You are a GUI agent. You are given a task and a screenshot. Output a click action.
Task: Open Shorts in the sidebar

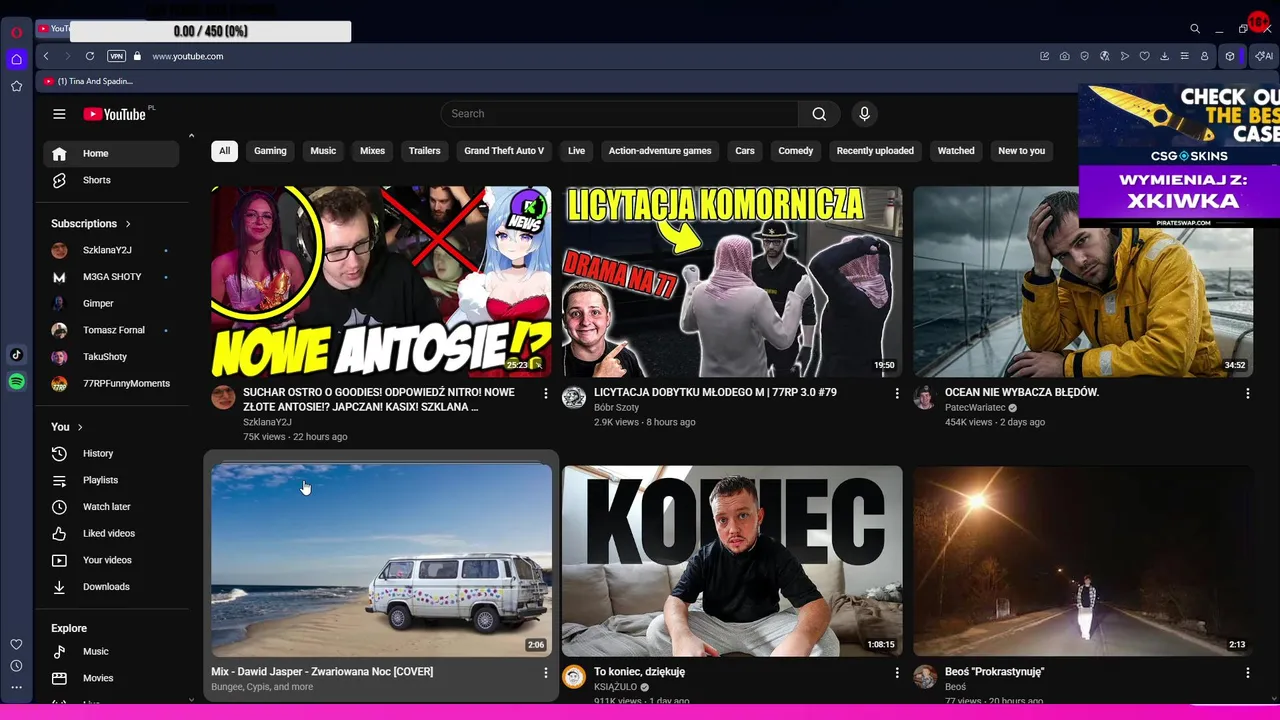tap(111, 180)
